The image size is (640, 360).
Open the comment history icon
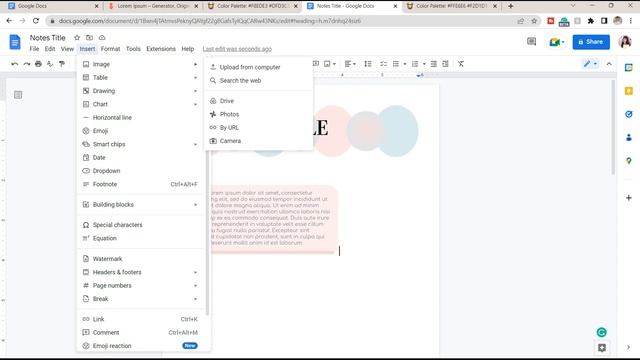tap(531, 42)
